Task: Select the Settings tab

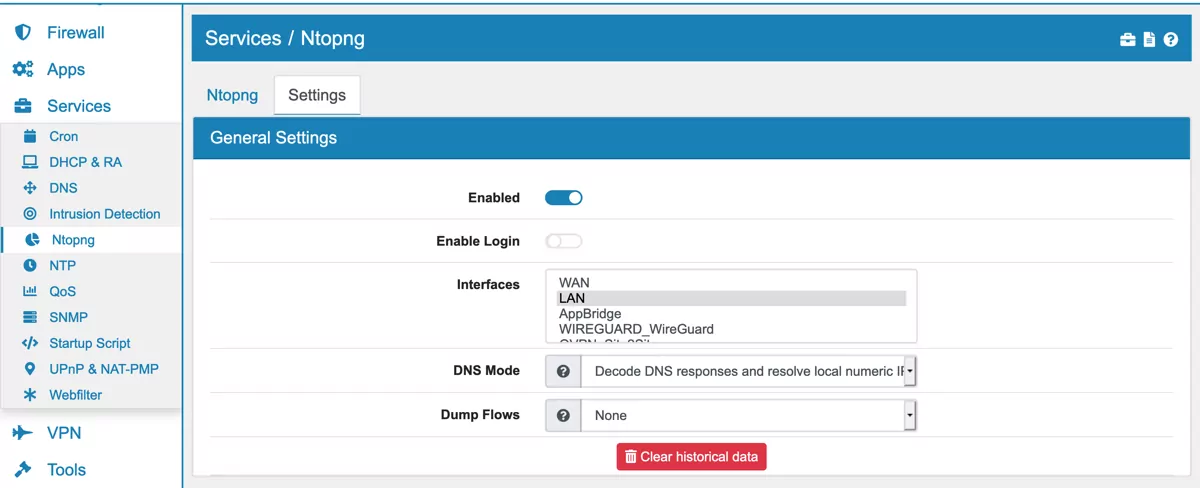Action: click(x=317, y=95)
